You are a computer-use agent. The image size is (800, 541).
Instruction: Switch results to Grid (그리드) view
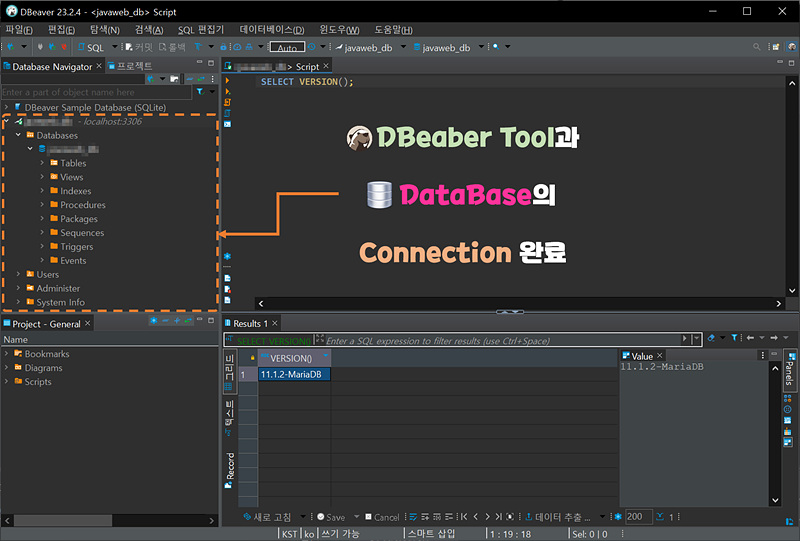(229, 373)
